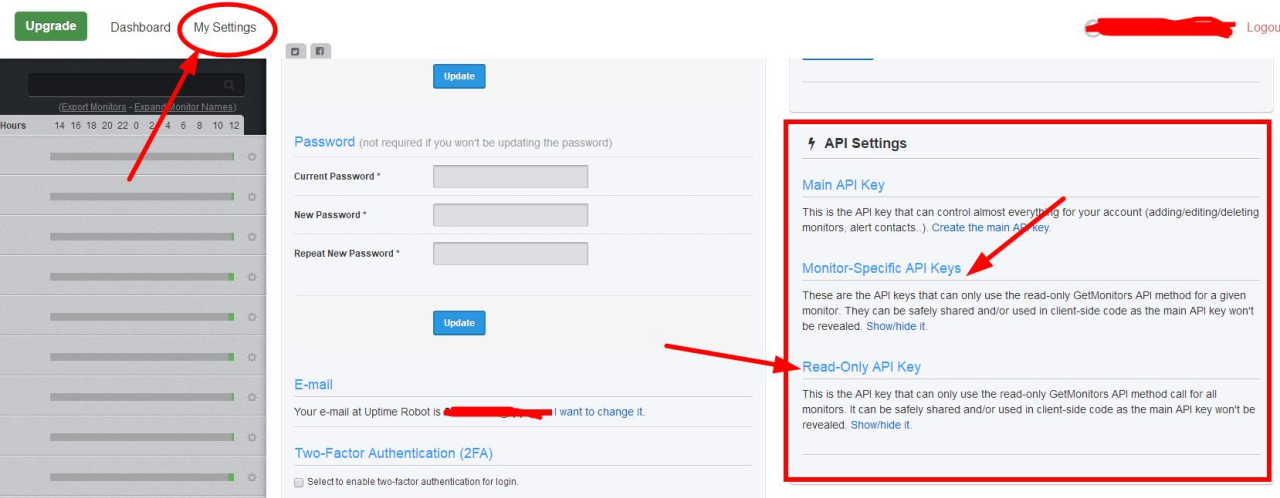Image resolution: width=1280 pixels, height=498 pixels.
Task: Click the Facebook share icon
Action: [320, 51]
